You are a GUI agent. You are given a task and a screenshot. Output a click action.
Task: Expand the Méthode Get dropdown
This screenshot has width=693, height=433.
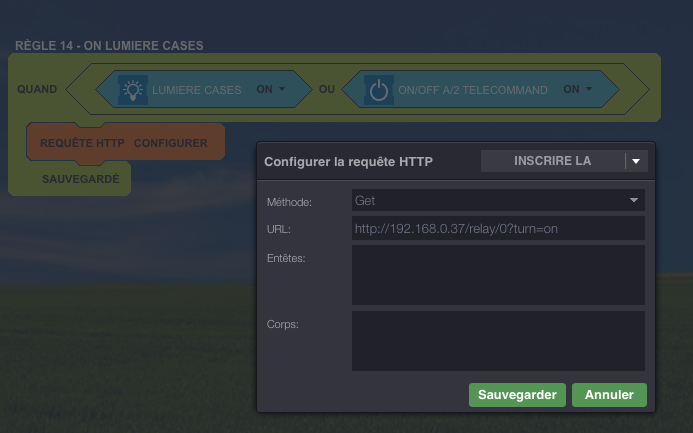[498, 200]
